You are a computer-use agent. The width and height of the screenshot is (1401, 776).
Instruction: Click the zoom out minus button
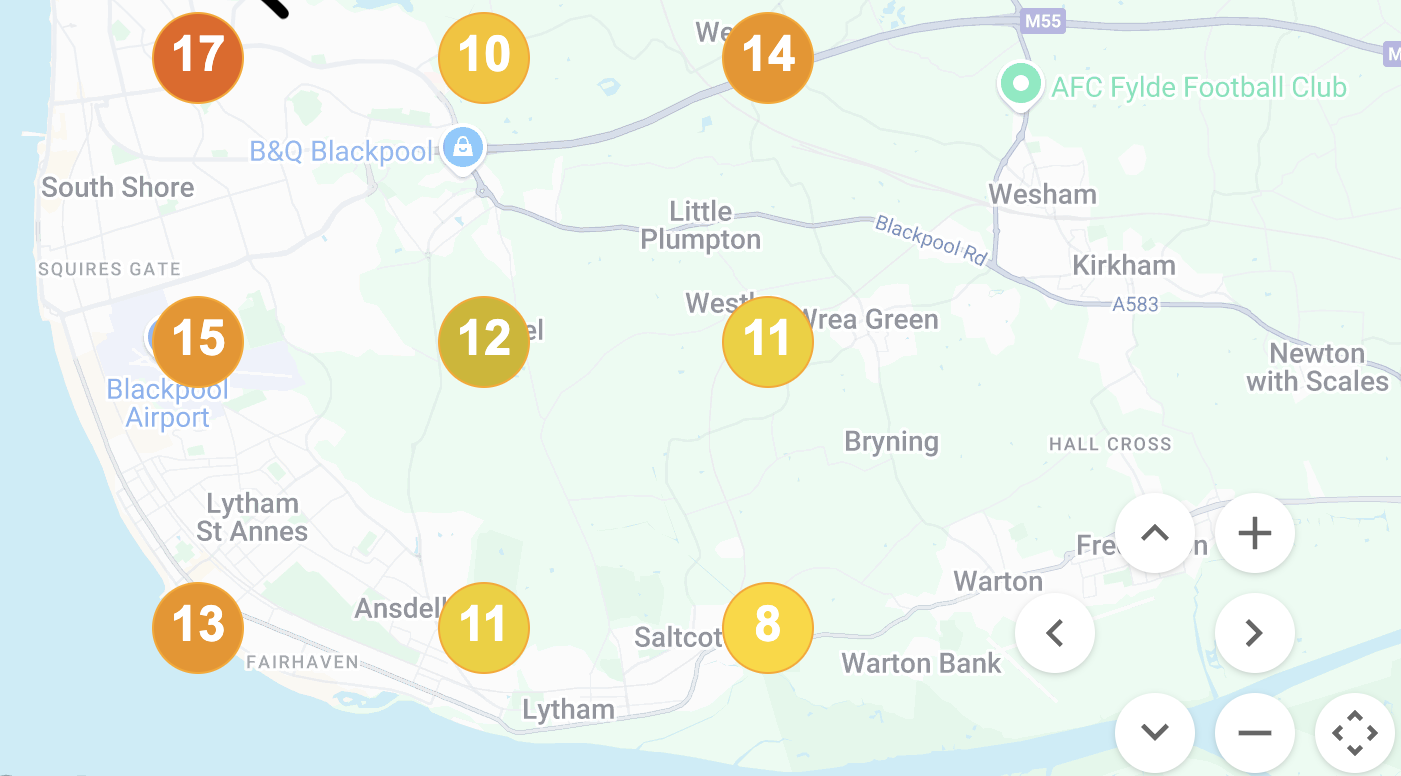tap(1254, 733)
